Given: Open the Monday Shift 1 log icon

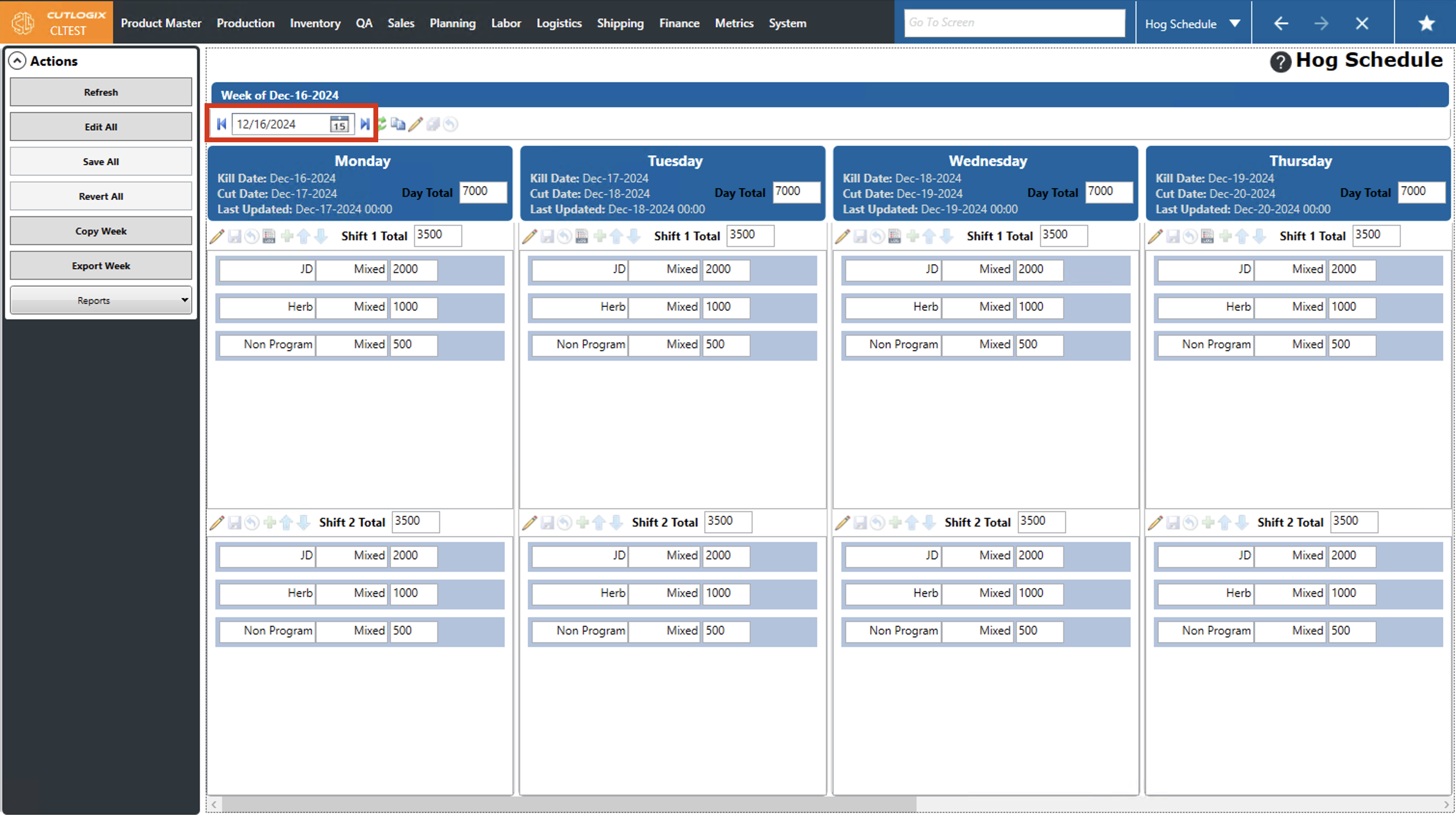Looking at the screenshot, I should pos(269,236).
